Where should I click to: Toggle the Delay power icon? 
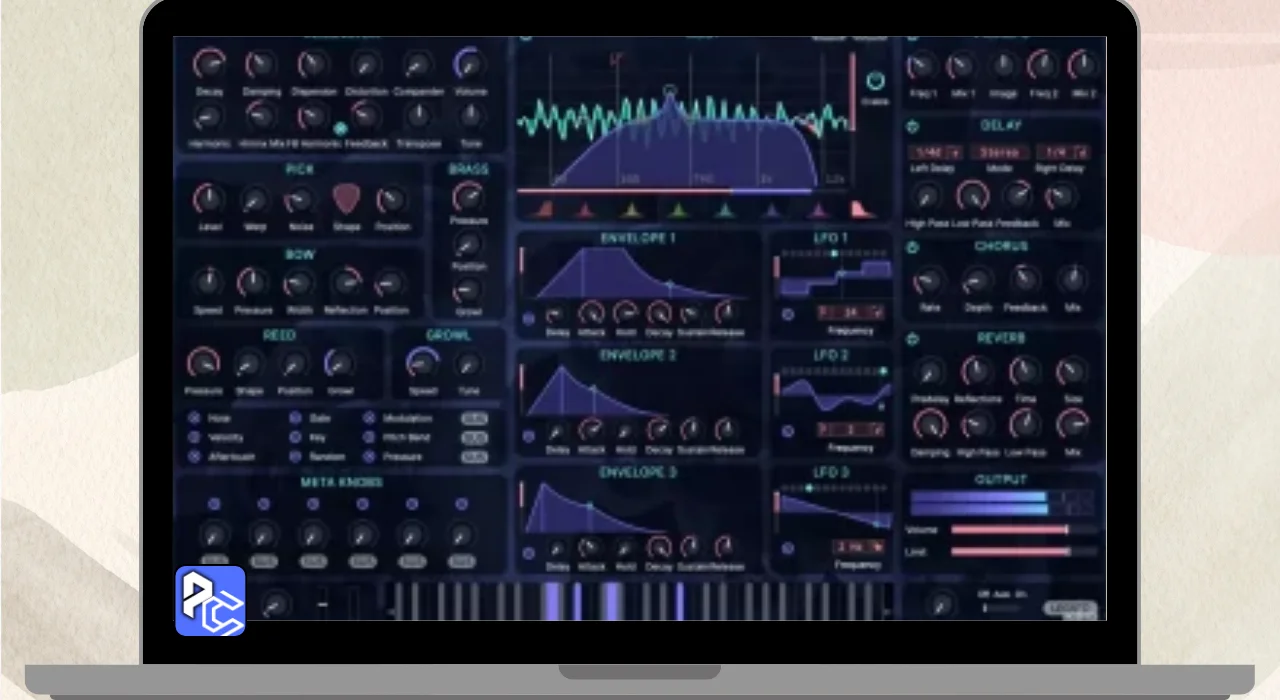(912, 127)
